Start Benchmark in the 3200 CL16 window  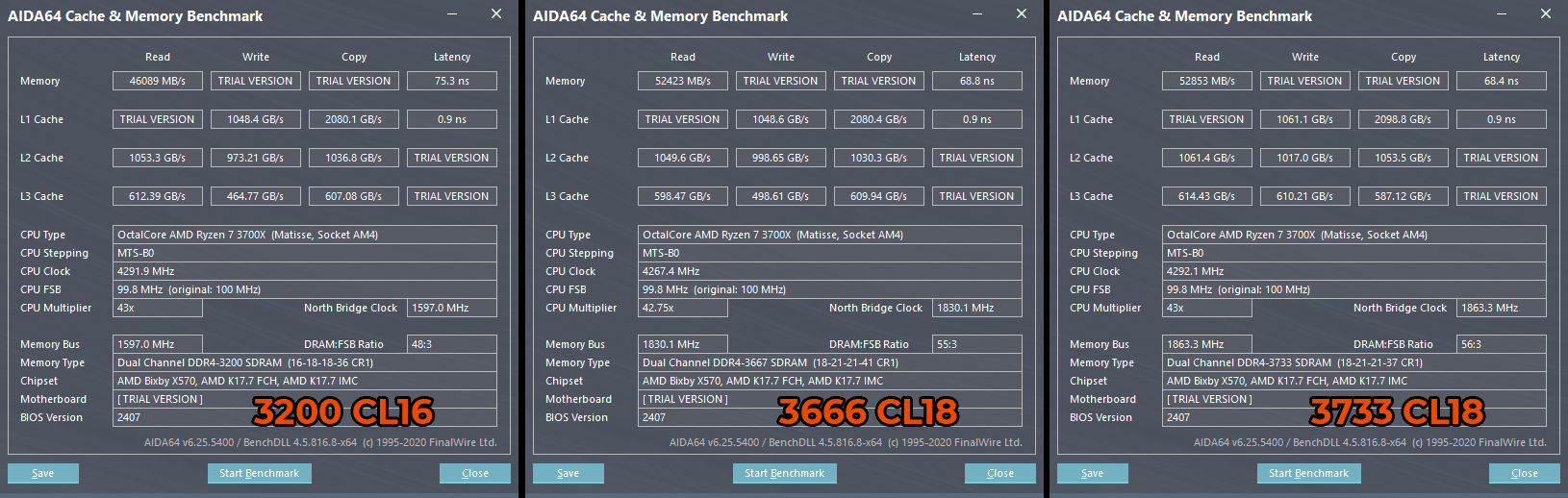tap(260, 473)
